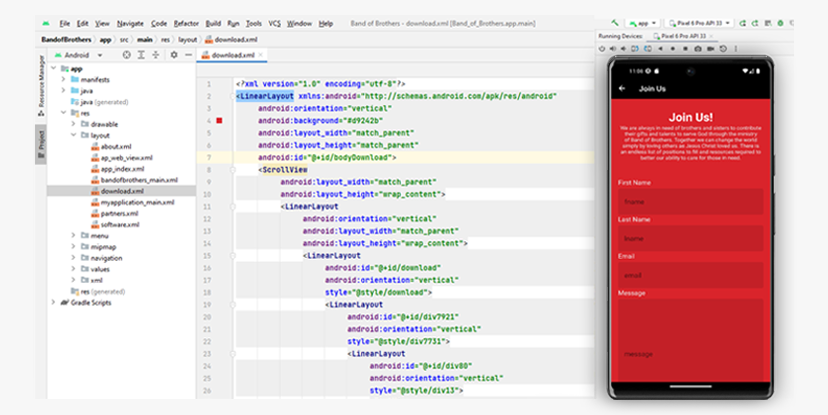The height and width of the screenshot is (415, 828).
Task: Toggle the Project side panel tab
Action: coord(41,145)
